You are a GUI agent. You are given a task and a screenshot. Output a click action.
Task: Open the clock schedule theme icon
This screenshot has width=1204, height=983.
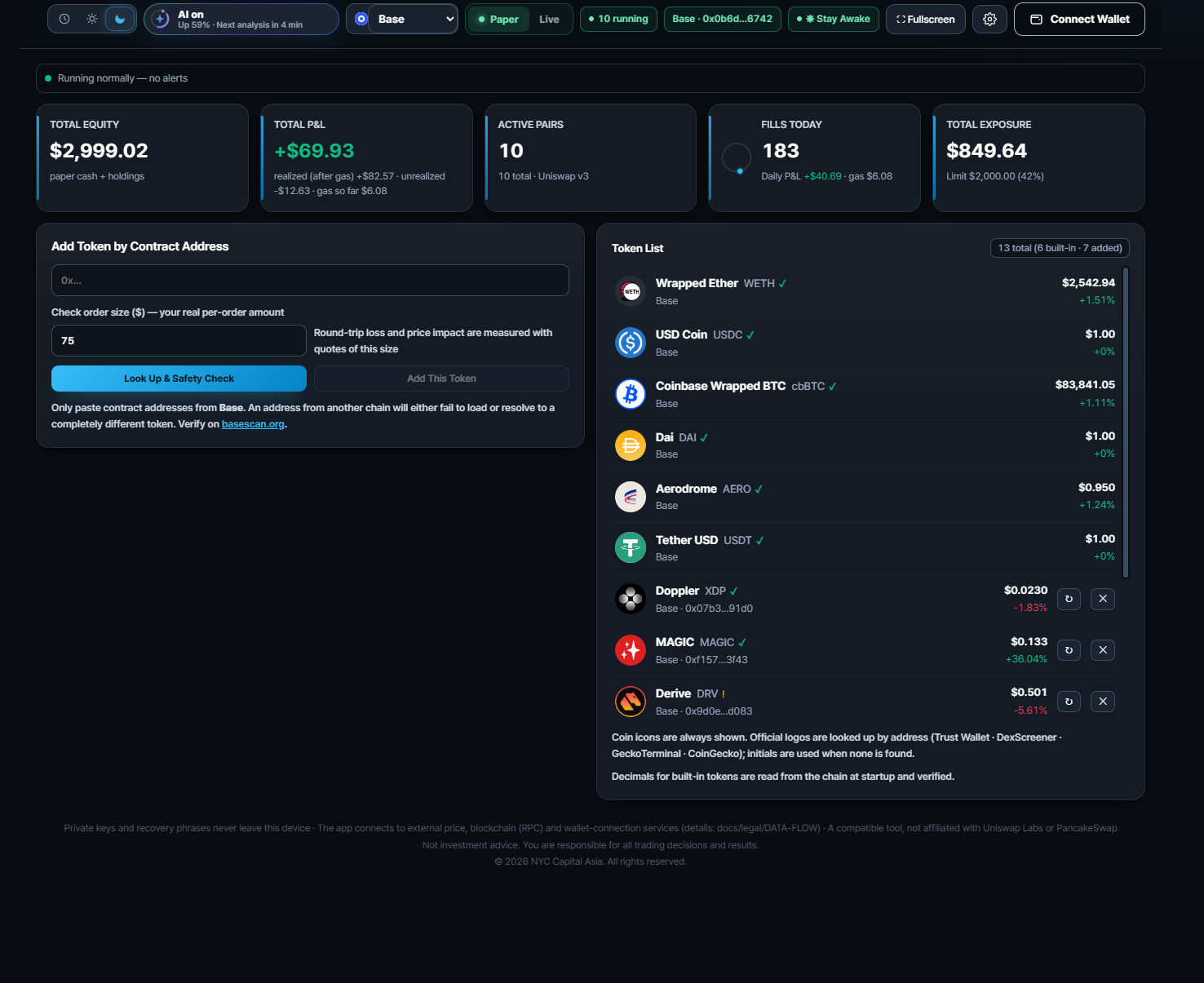pyautogui.click(x=64, y=19)
